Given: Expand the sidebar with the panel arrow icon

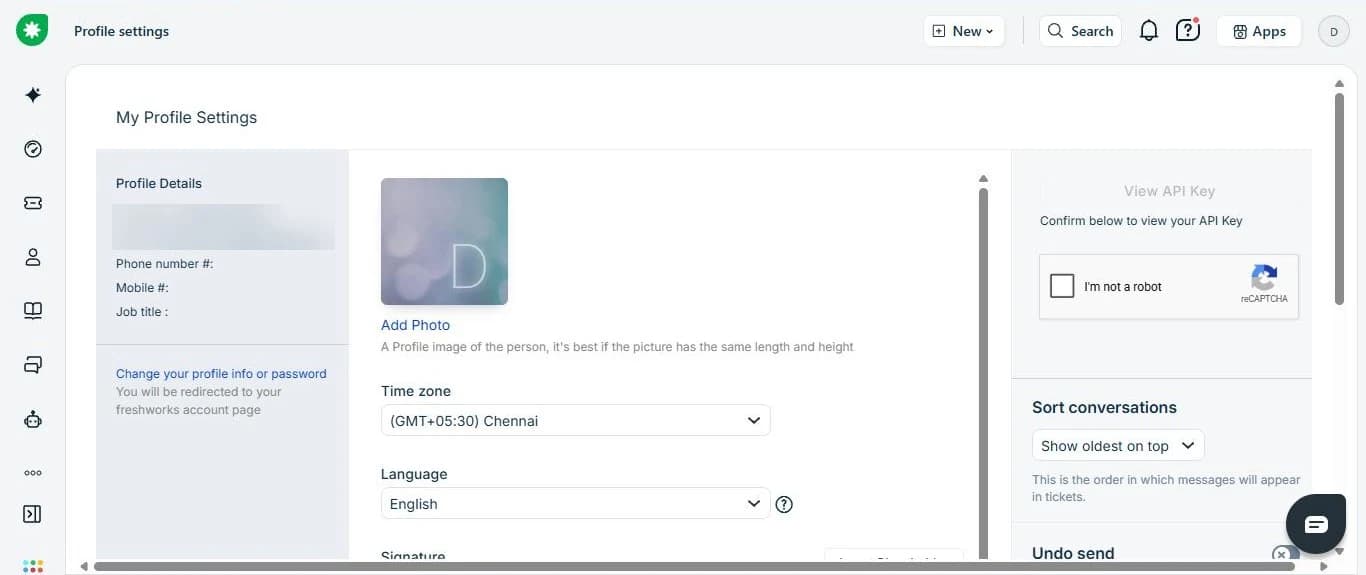Looking at the screenshot, I should [x=32, y=514].
